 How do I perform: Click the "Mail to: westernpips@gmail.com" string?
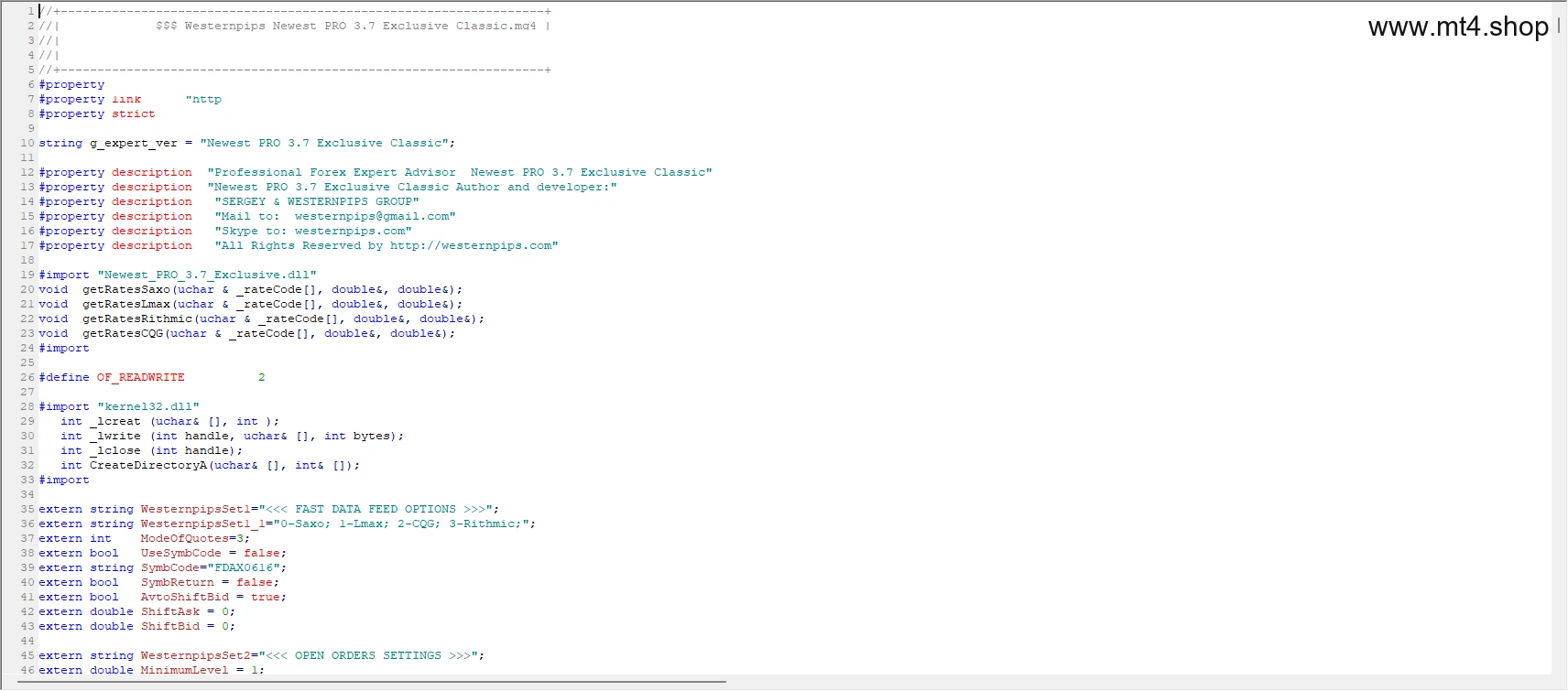click(x=335, y=216)
